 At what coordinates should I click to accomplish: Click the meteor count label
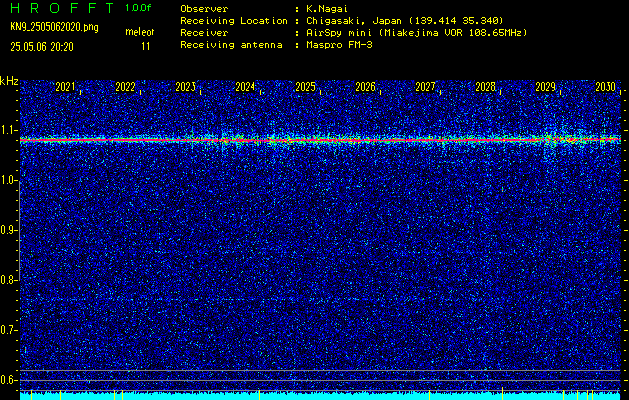(x=140, y=32)
